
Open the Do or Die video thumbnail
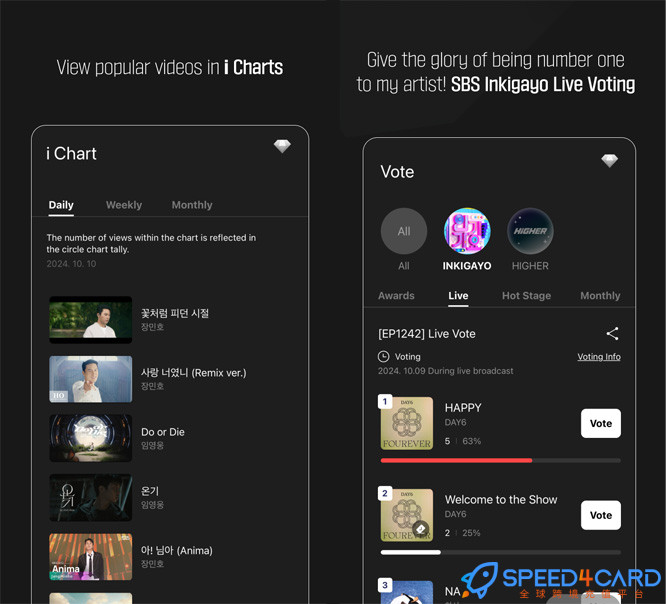(x=90, y=438)
